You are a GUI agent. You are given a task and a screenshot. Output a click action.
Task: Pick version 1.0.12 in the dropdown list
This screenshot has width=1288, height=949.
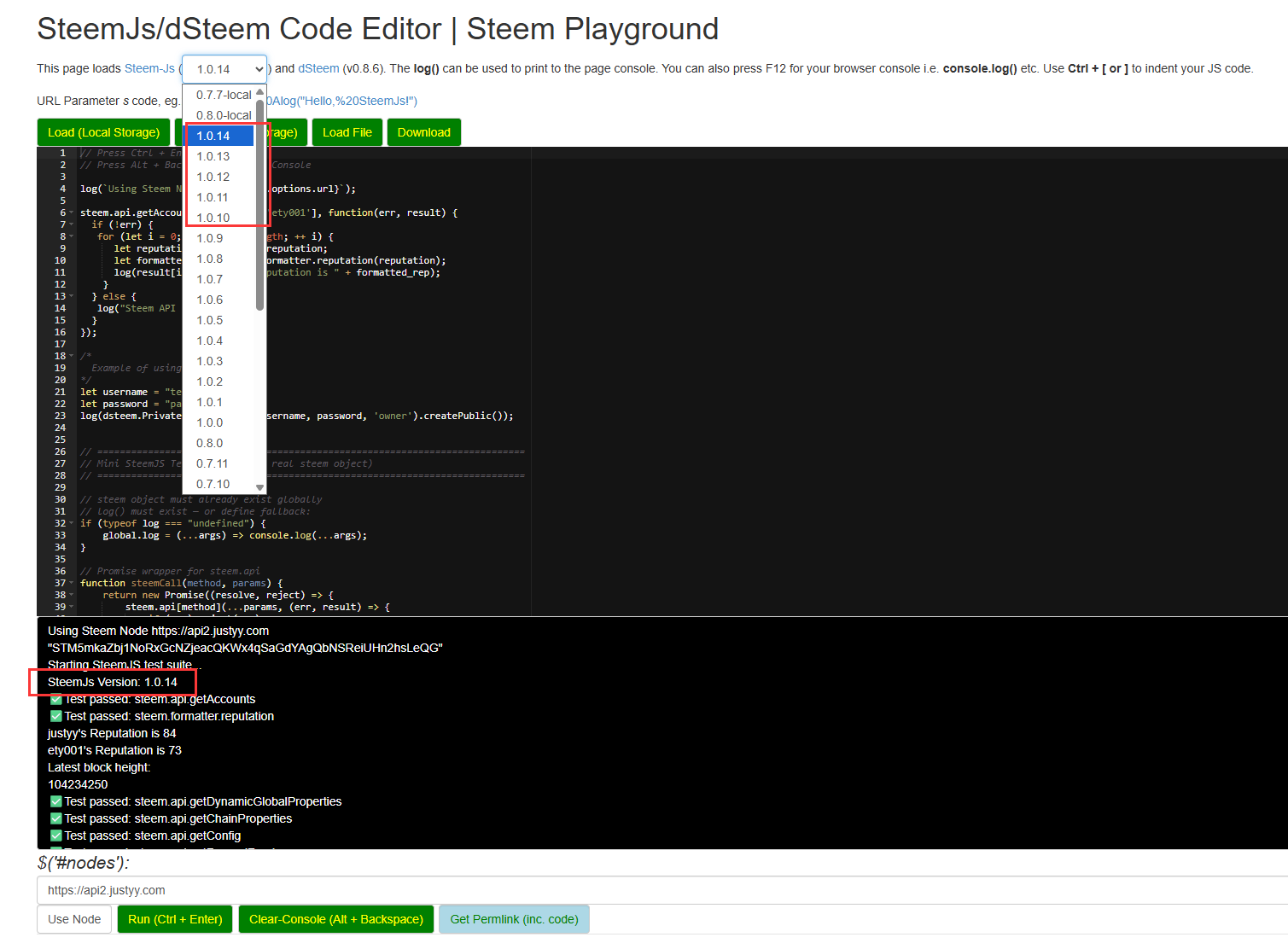point(219,177)
